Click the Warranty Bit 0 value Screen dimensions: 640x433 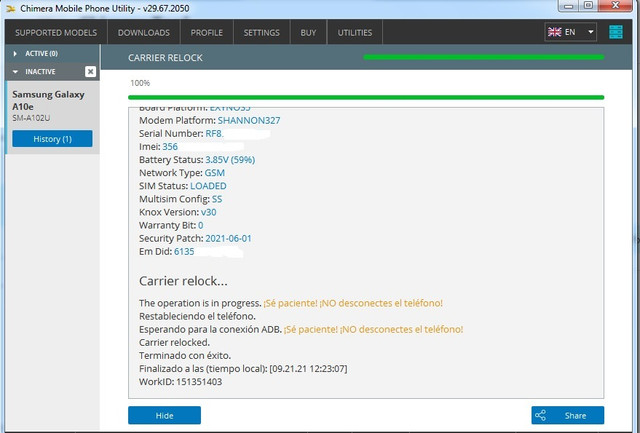pyautogui.click(x=200, y=225)
